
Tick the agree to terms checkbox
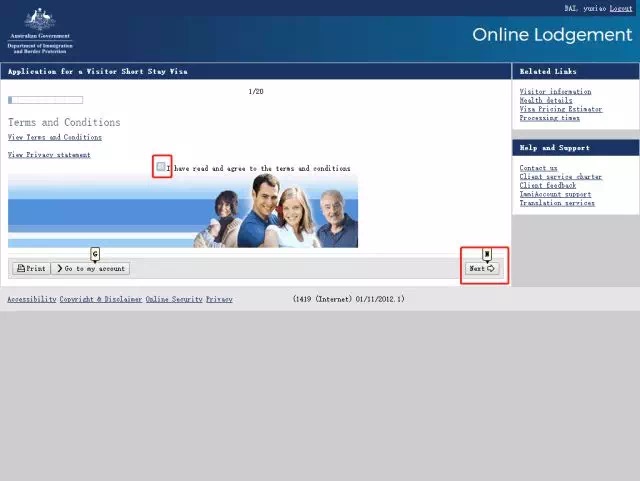[161, 167]
